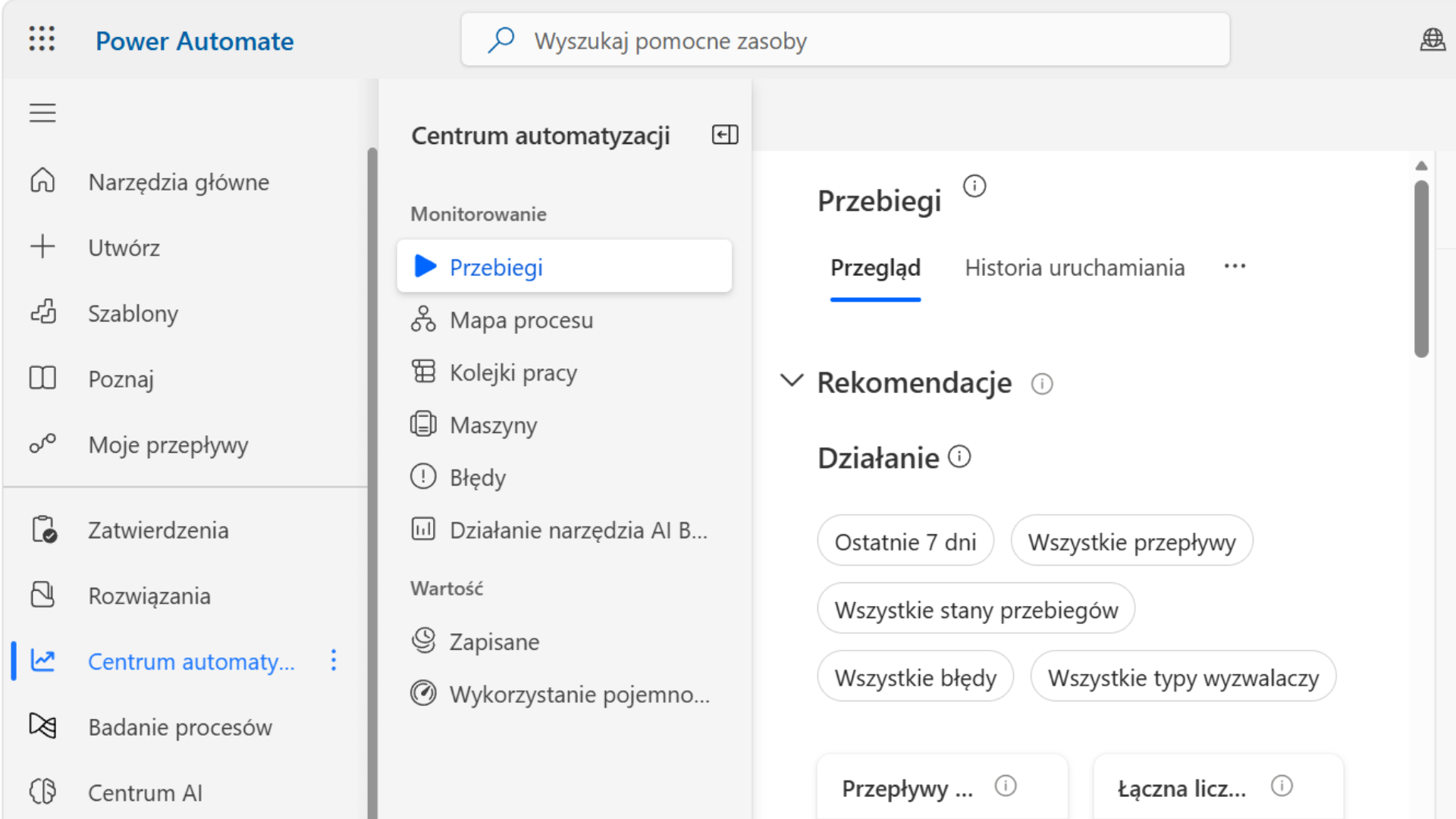Open Moje przepływy flows icon
Screen dimensions: 1456x819
pyautogui.click(x=42, y=444)
